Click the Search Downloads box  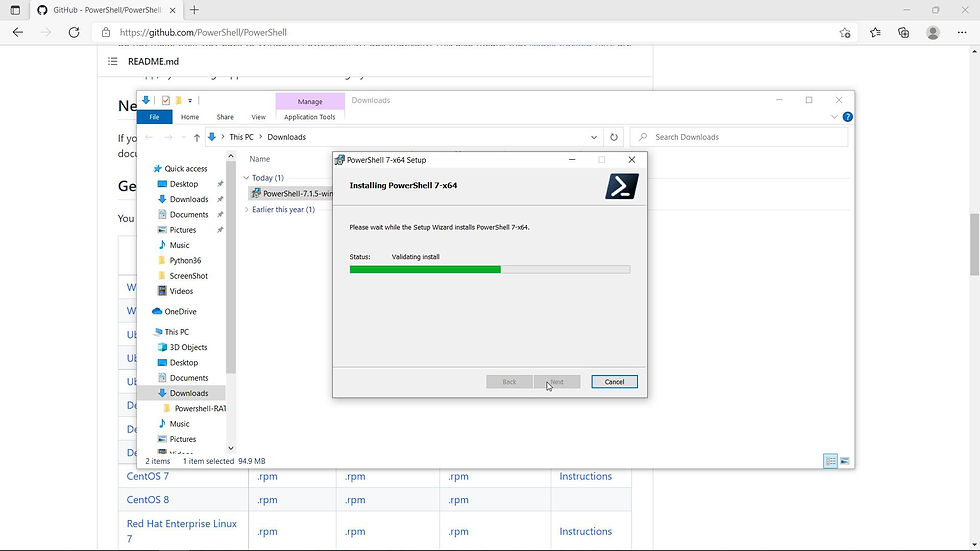pyautogui.click(x=739, y=137)
